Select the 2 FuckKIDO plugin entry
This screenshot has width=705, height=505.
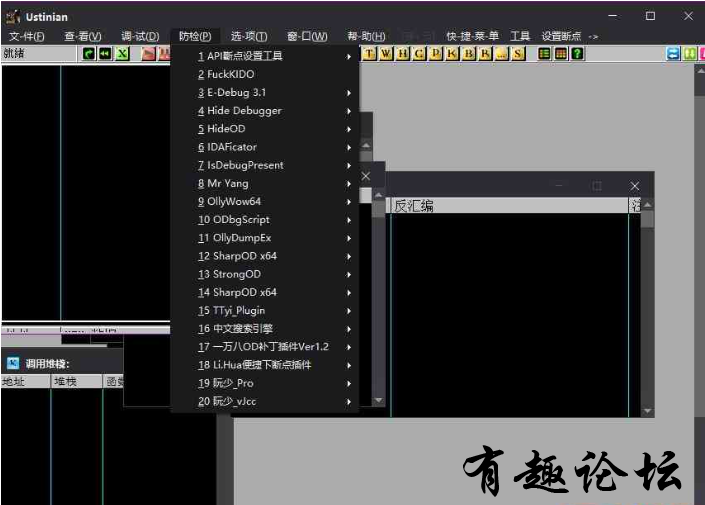click(x=264, y=74)
